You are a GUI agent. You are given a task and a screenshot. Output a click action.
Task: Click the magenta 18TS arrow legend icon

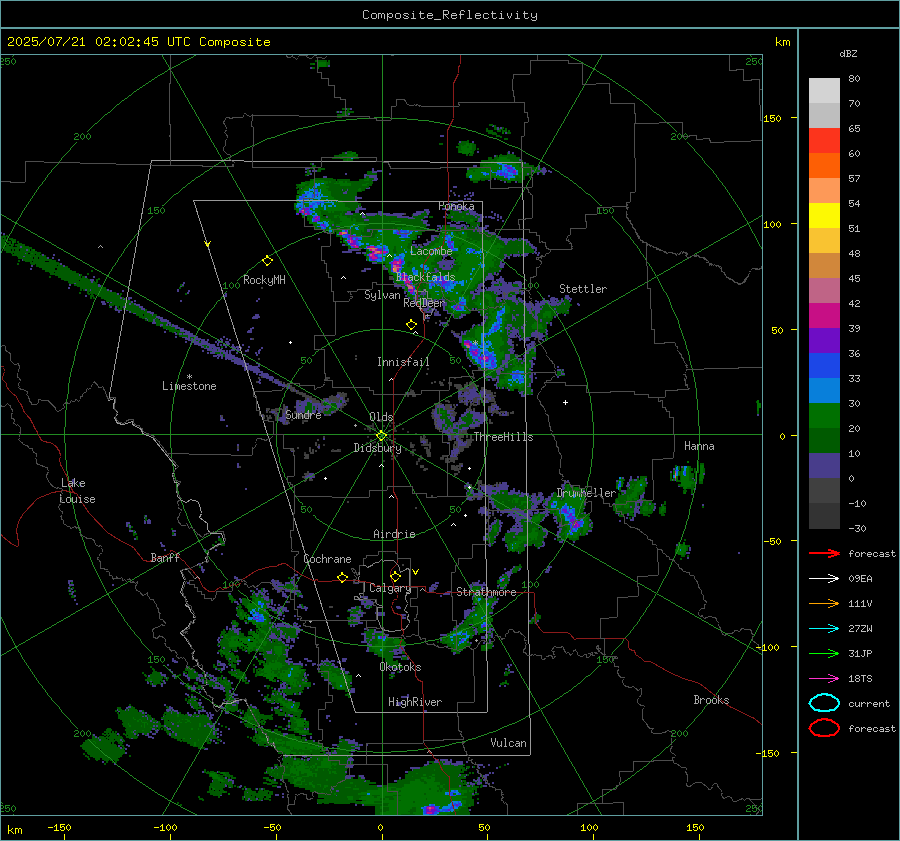[x=824, y=679]
